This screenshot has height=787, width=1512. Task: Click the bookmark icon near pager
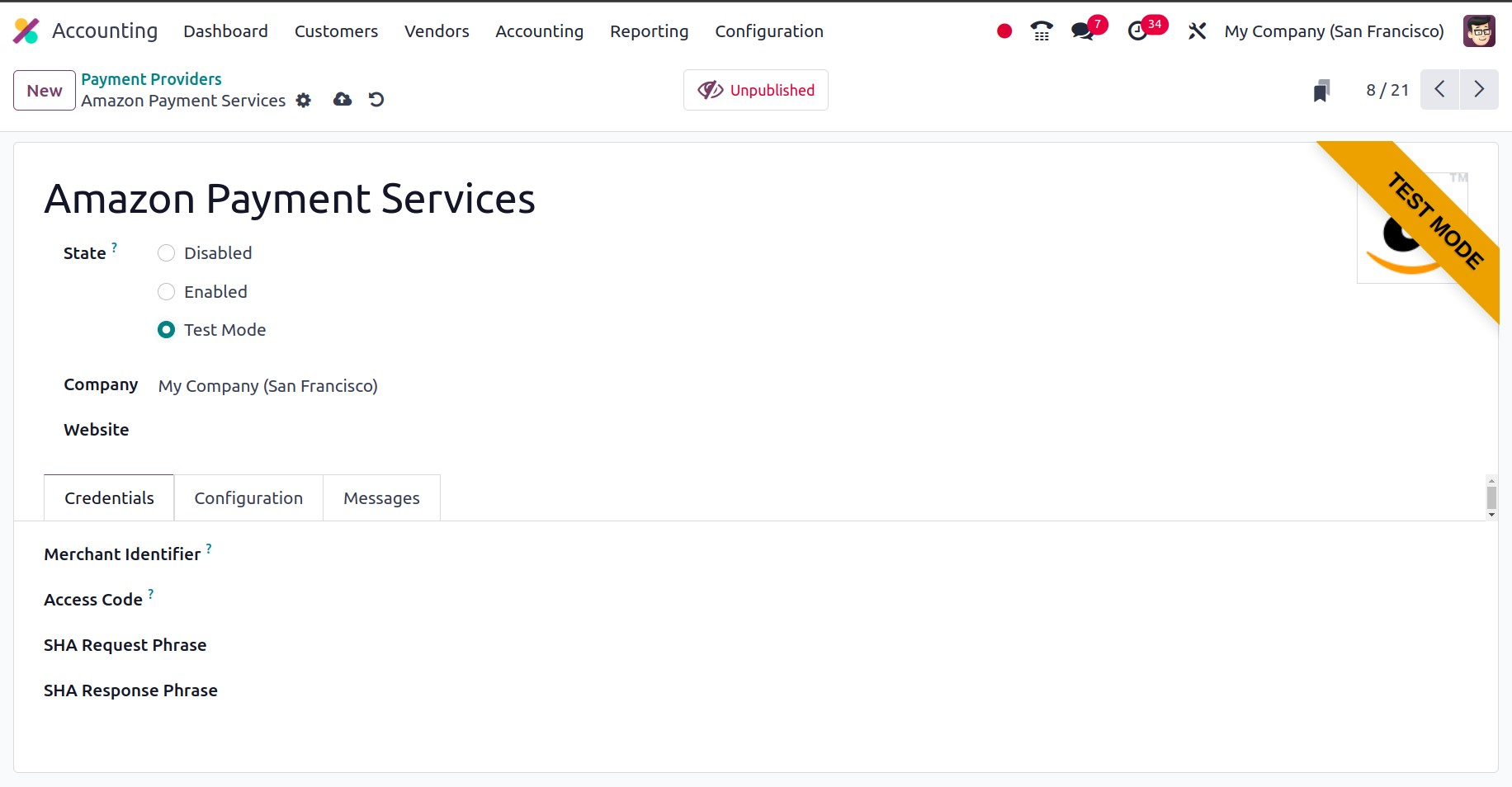click(x=1321, y=90)
